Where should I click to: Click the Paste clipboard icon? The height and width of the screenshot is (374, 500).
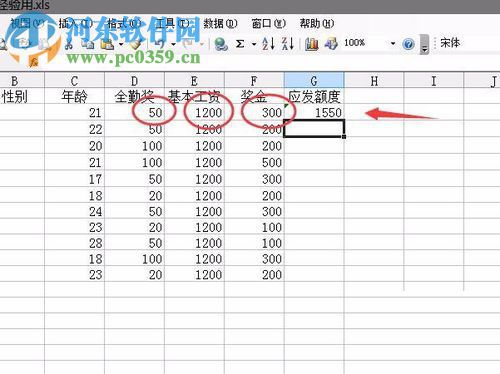[107, 44]
